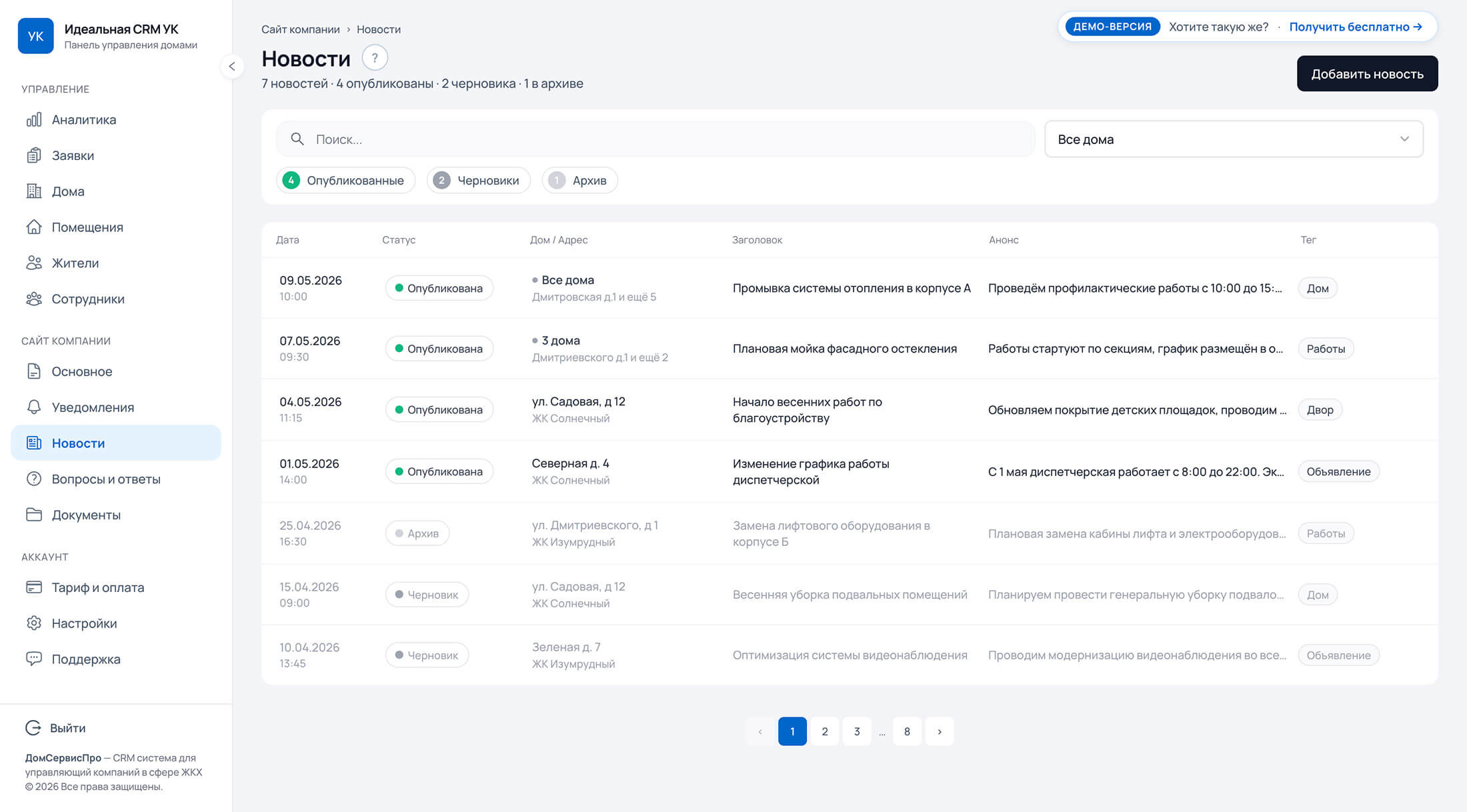Screen dimensions: 1467x812
Task: Toggle the Черновики filter chip
Action: 478,181
